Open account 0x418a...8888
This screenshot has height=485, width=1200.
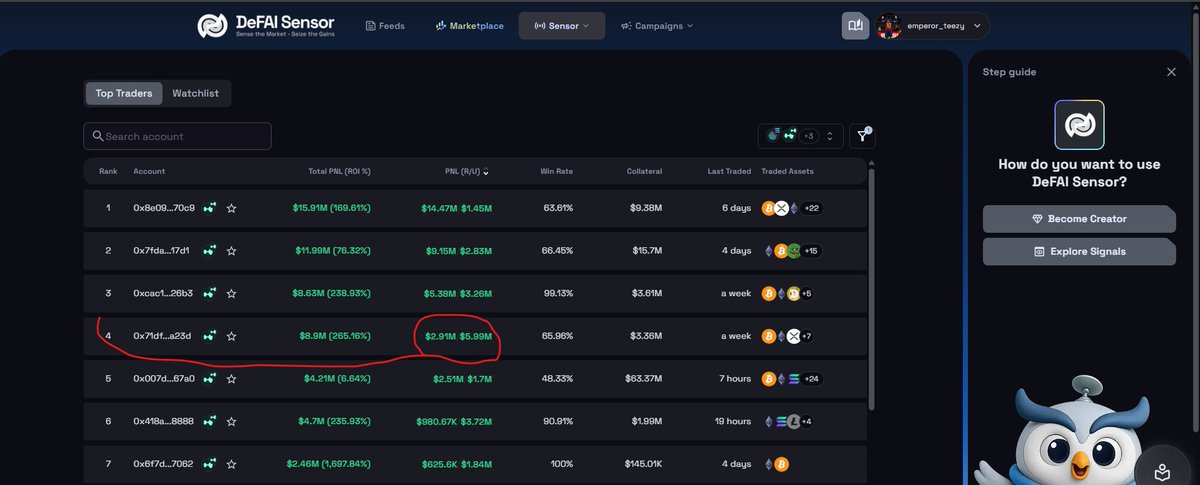coord(163,421)
